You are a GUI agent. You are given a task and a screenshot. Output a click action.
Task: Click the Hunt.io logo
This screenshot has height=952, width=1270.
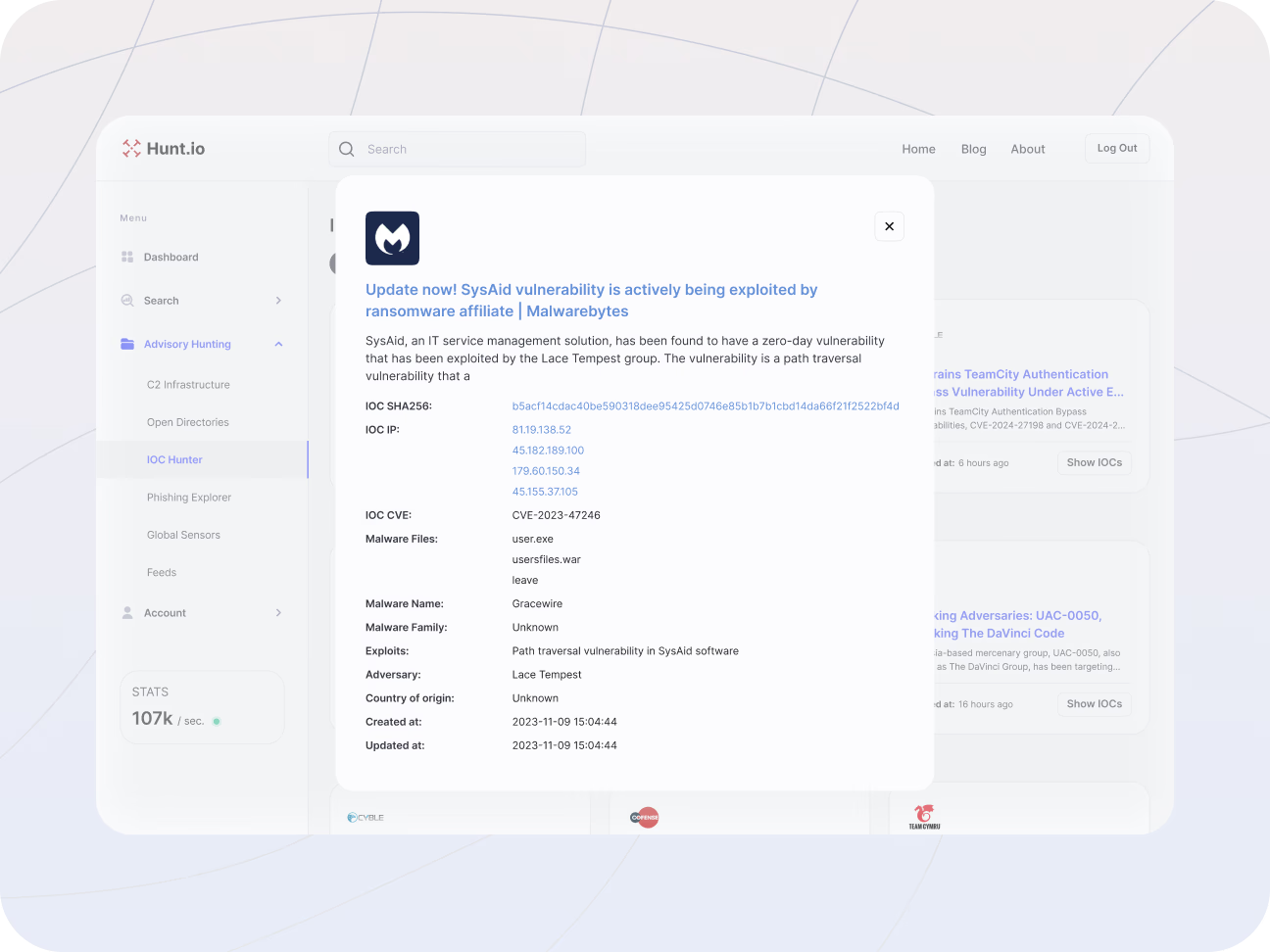164,149
